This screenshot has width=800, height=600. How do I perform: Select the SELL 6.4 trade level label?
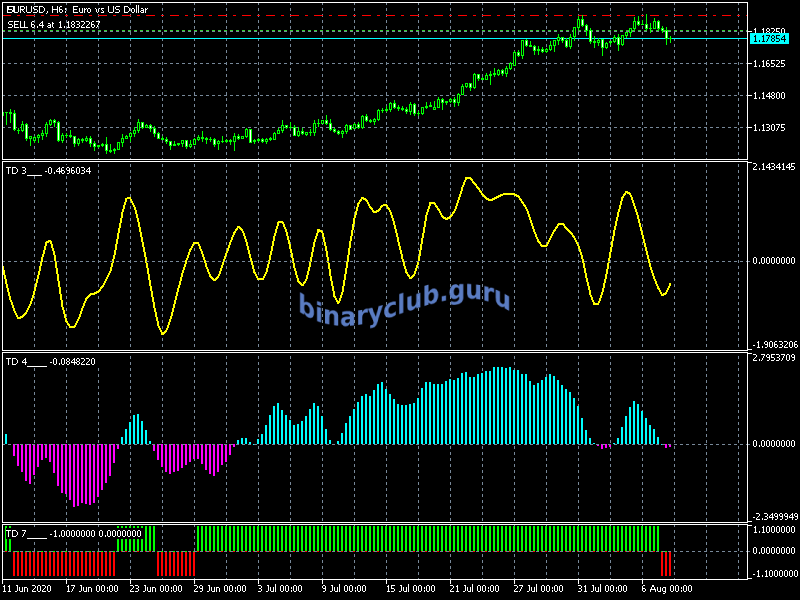(53, 24)
